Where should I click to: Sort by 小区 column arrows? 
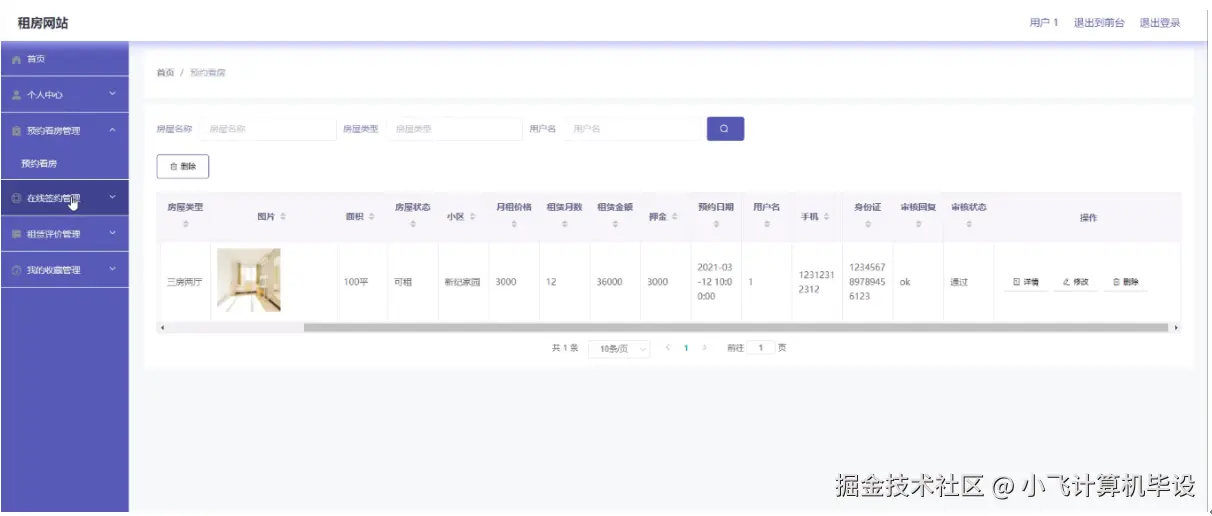click(471, 216)
